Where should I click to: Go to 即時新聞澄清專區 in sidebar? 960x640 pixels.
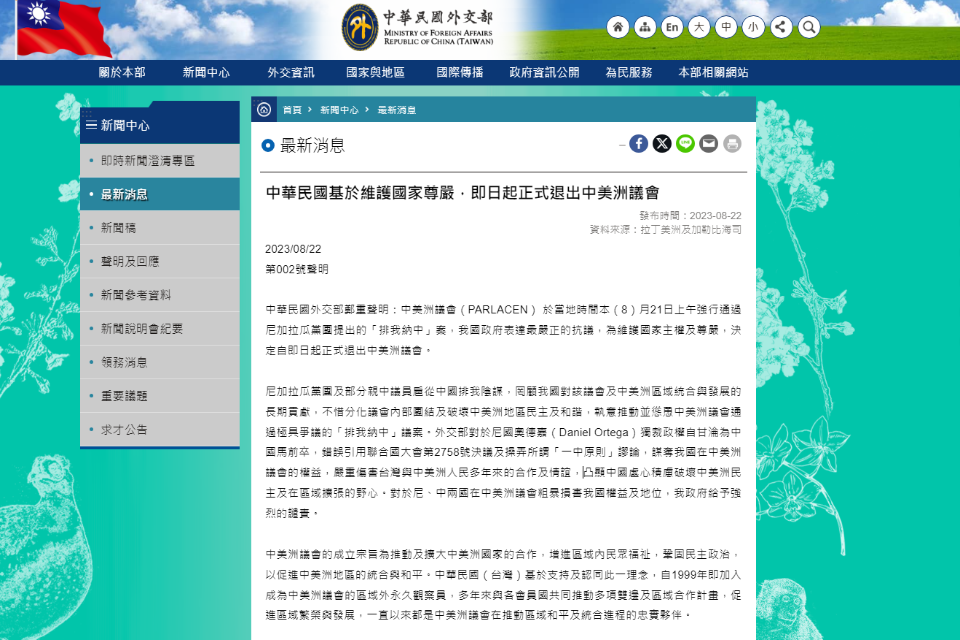point(160,160)
